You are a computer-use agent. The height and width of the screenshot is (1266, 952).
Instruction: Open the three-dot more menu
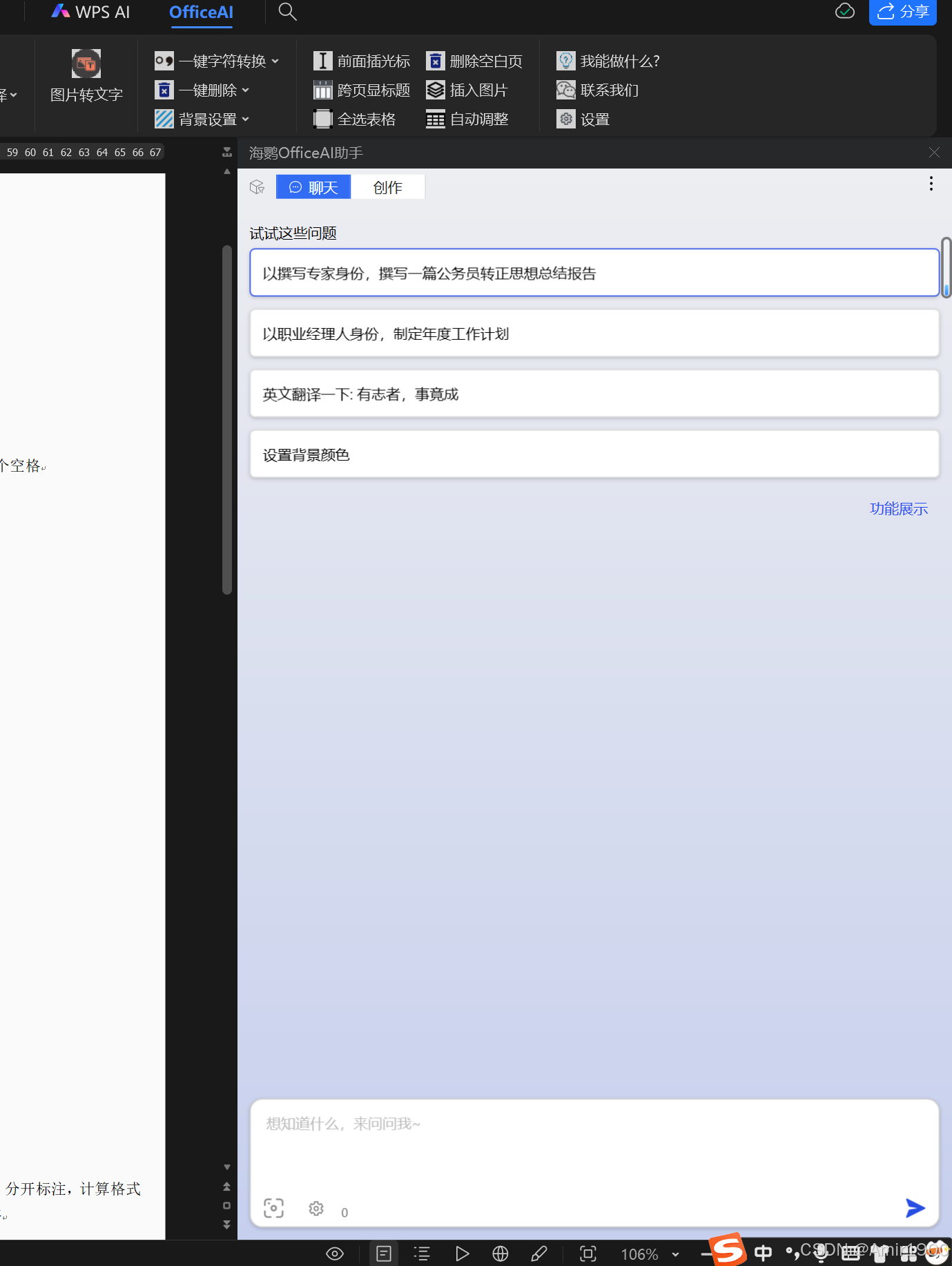931,184
